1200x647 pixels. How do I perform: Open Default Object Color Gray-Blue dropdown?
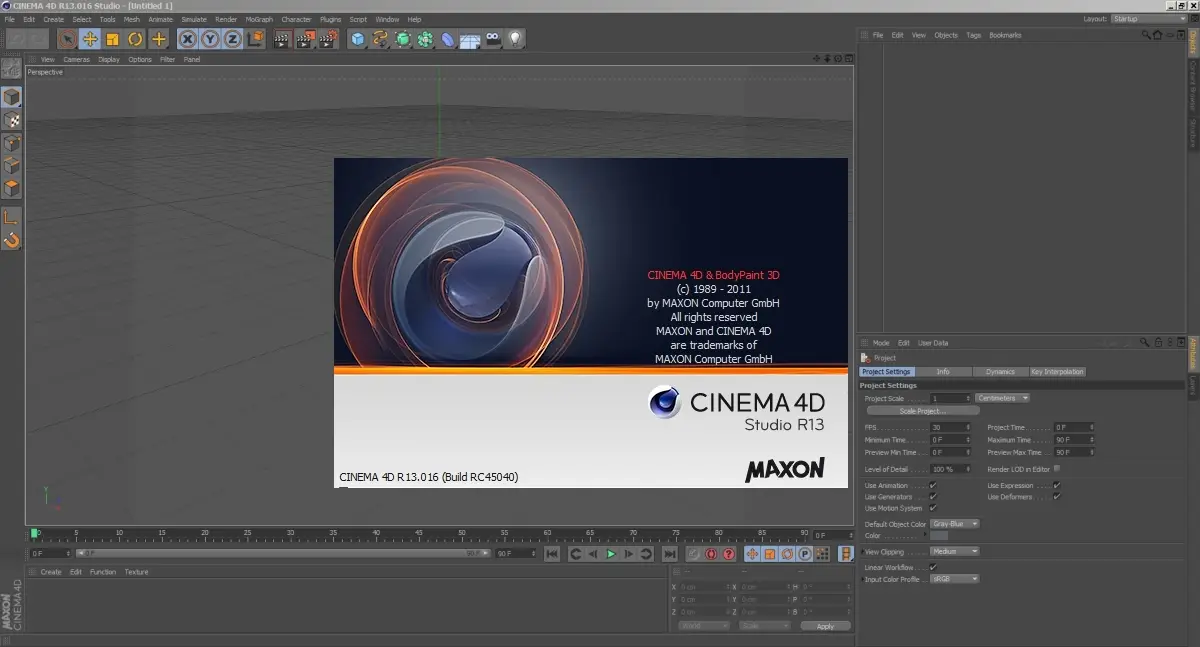tap(955, 524)
